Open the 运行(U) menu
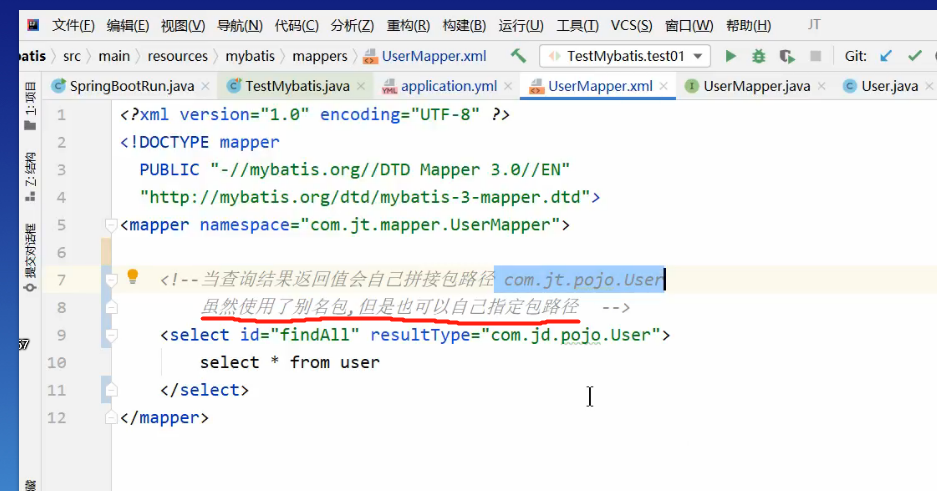Screen dimensions: 937x491 521,26
